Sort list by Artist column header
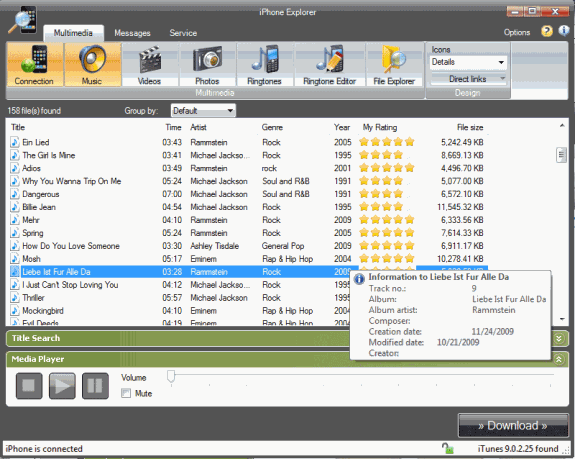 click(x=198, y=127)
